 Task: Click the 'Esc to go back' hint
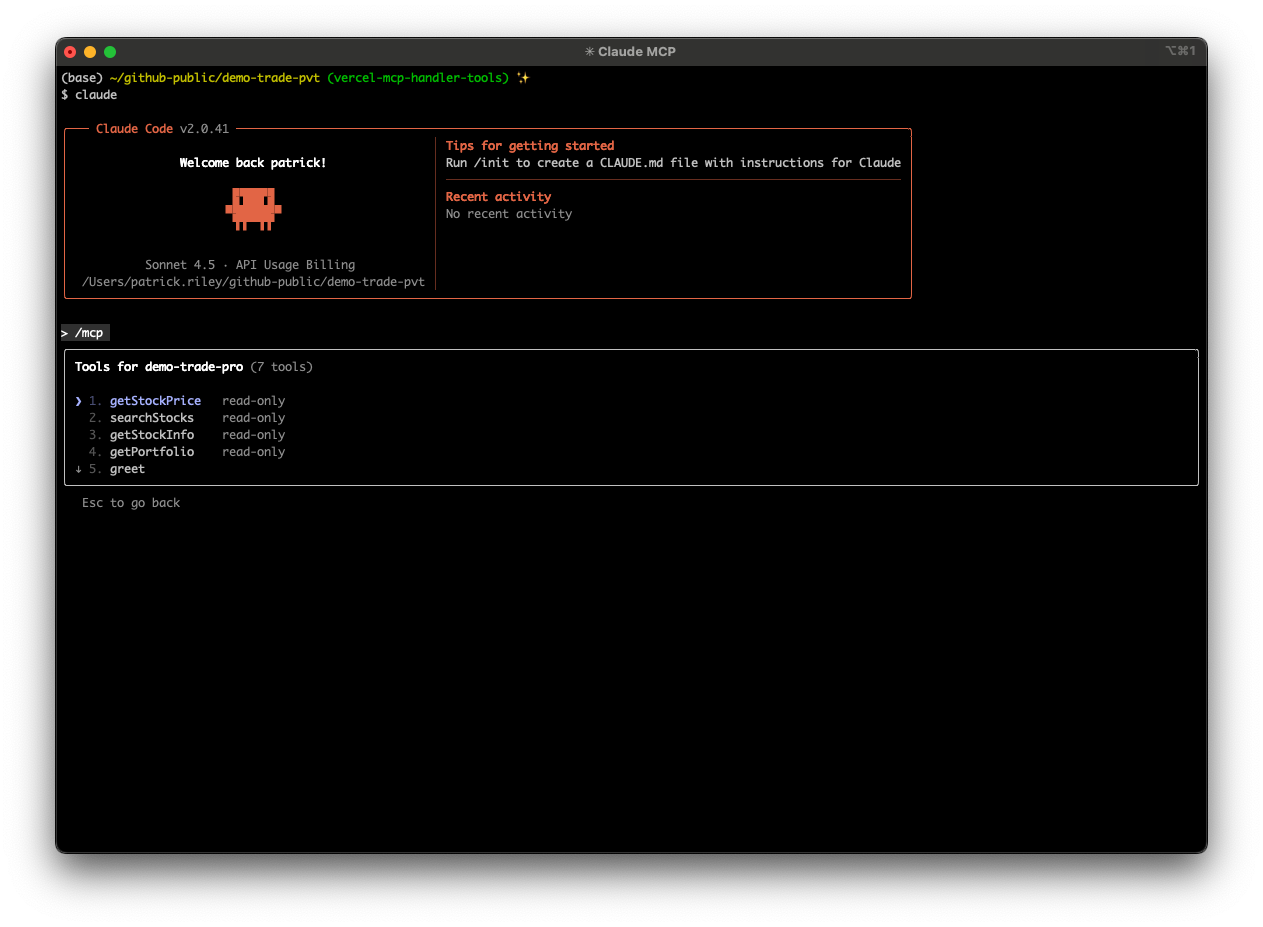coord(131,503)
